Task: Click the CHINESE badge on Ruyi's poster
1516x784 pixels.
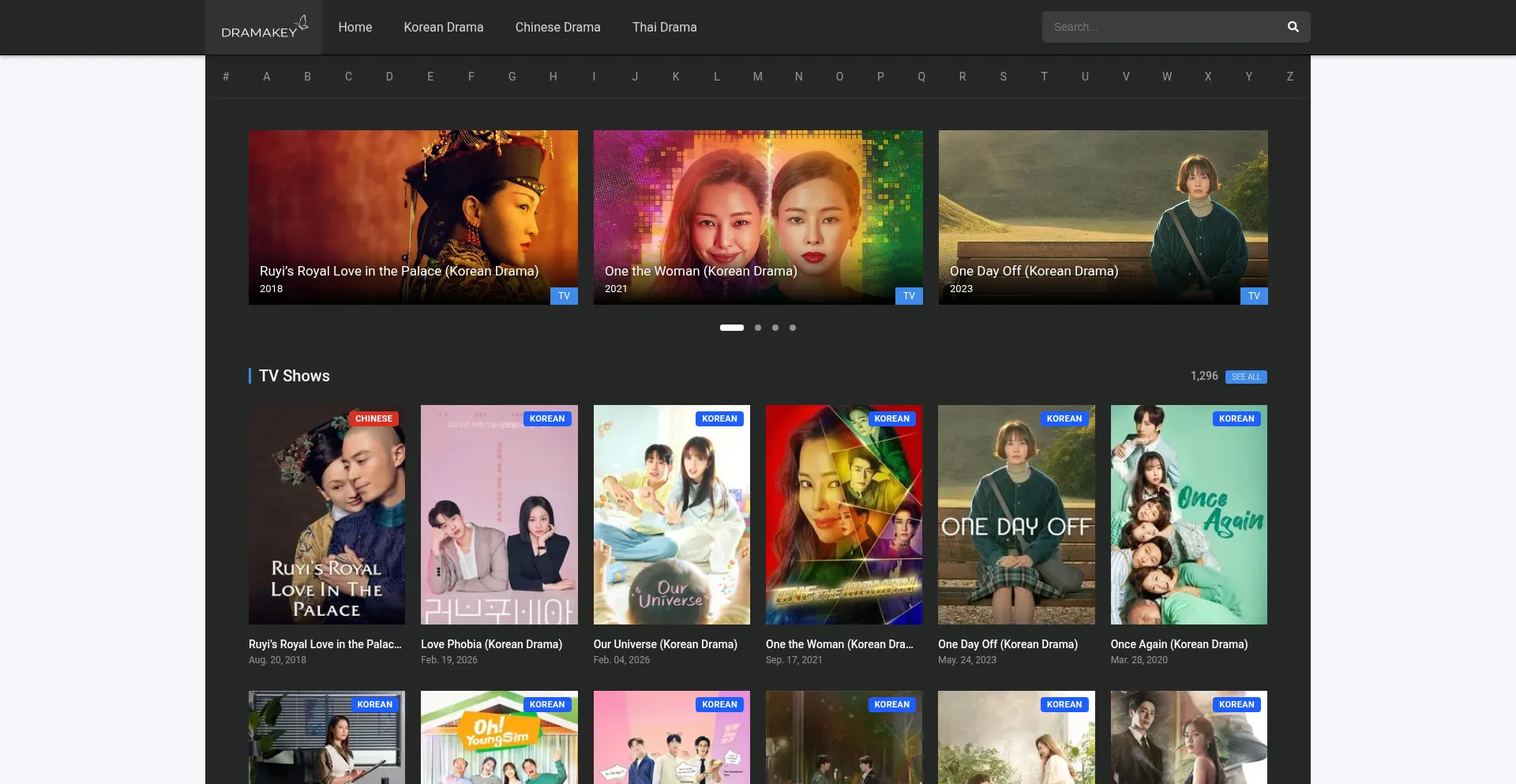Action: (373, 418)
